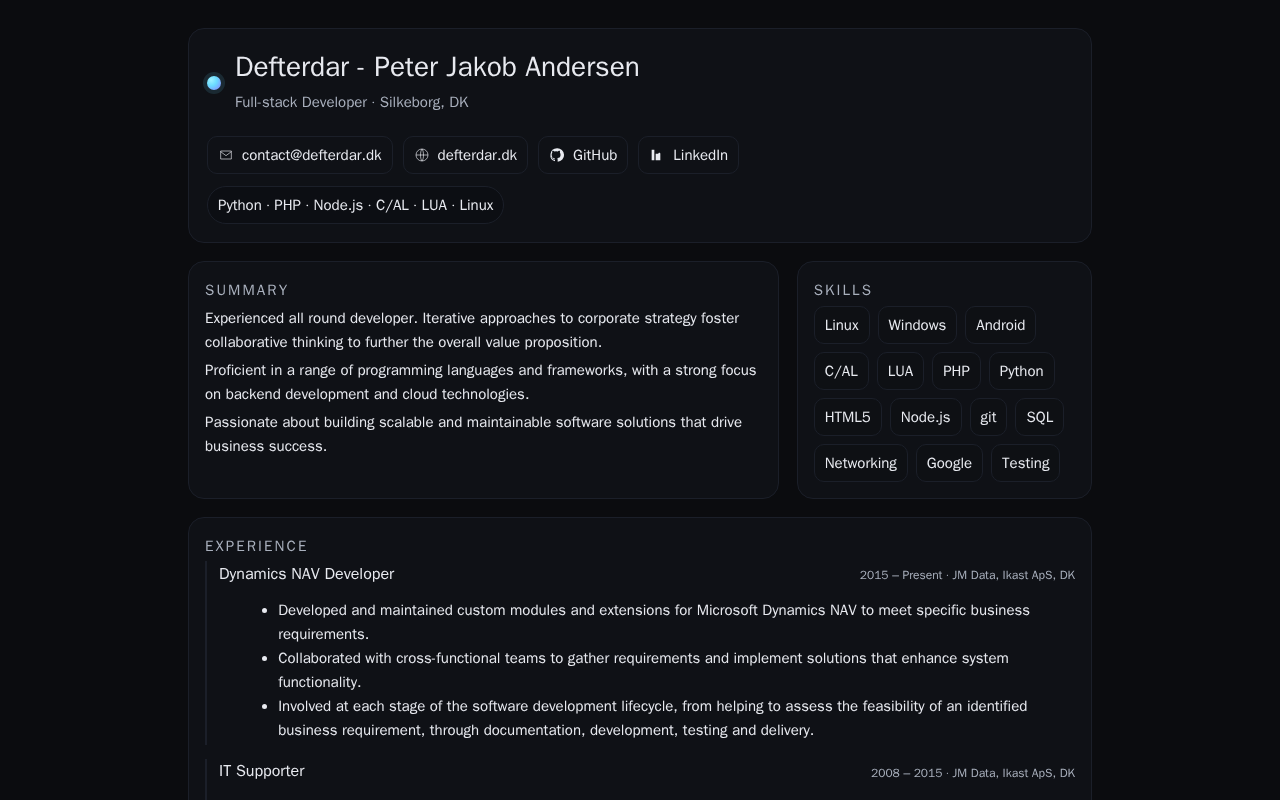The width and height of the screenshot is (1280, 800).
Task: Click the Node.js skill chip
Action: click(925, 417)
